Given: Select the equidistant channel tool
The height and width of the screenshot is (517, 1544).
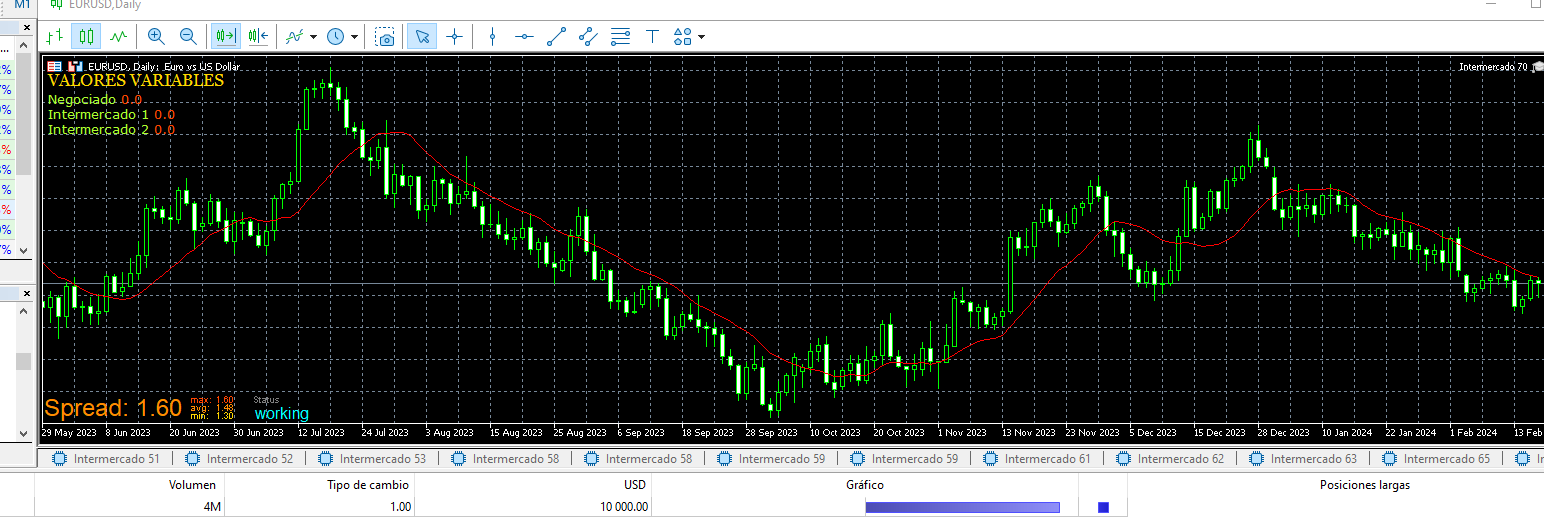Looking at the screenshot, I should (x=588, y=37).
